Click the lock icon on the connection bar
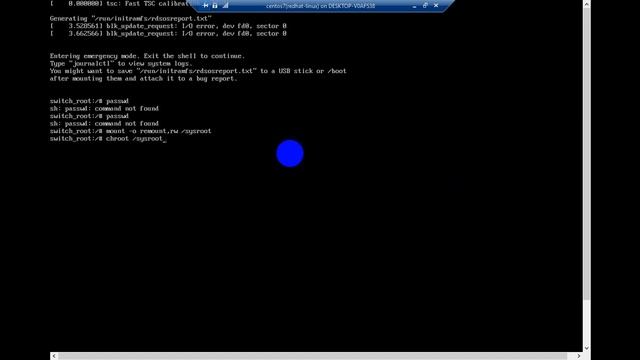Screen dimensions: 640x360 pos(215,5)
